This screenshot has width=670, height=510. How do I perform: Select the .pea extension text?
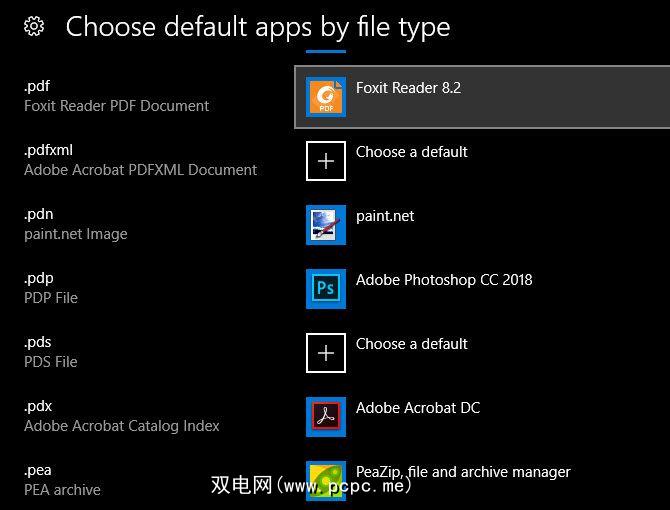[x=38, y=470]
